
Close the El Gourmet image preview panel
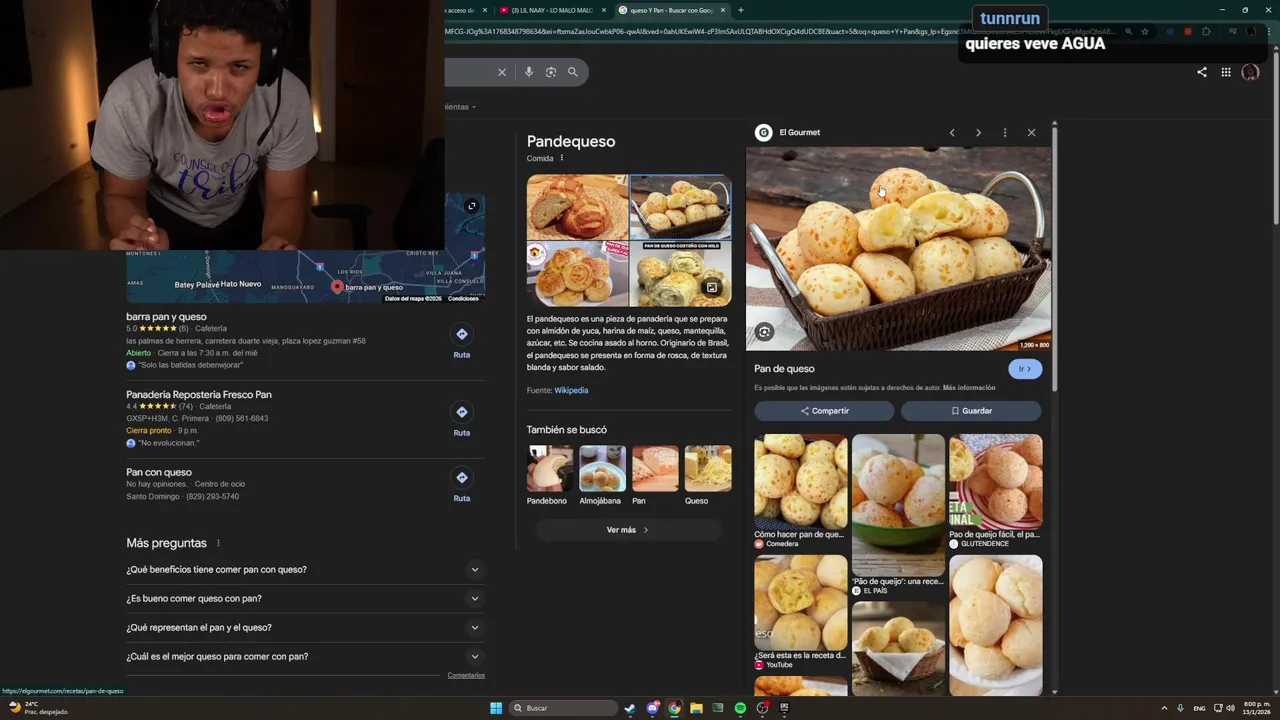coord(1031,132)
